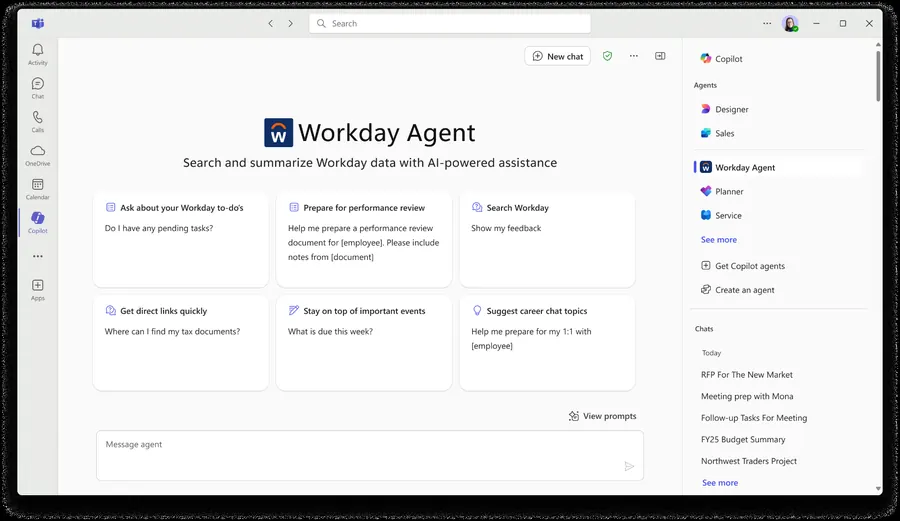Select the Search Workday prompt card
The height and width of the screenshot is (521, 900).
tap(547, 240)
